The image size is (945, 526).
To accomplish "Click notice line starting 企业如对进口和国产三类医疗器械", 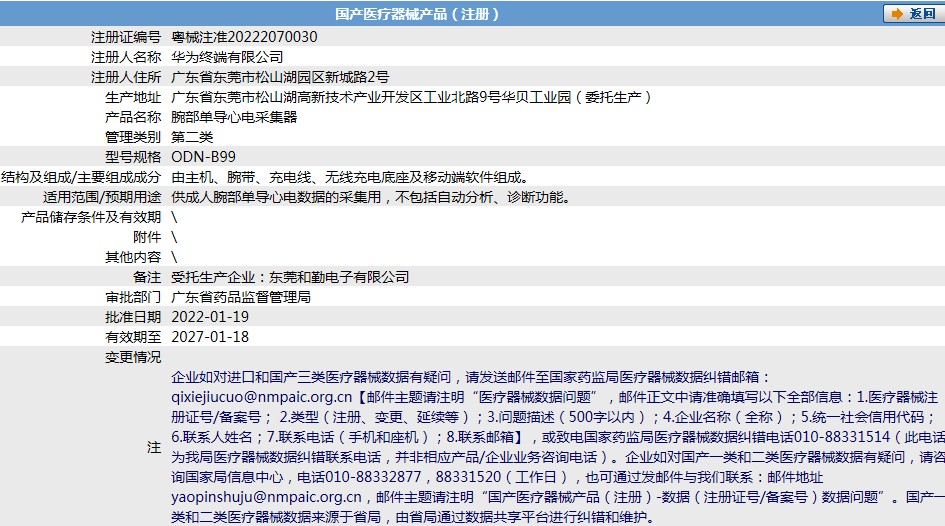I will (x=471, y=377).
